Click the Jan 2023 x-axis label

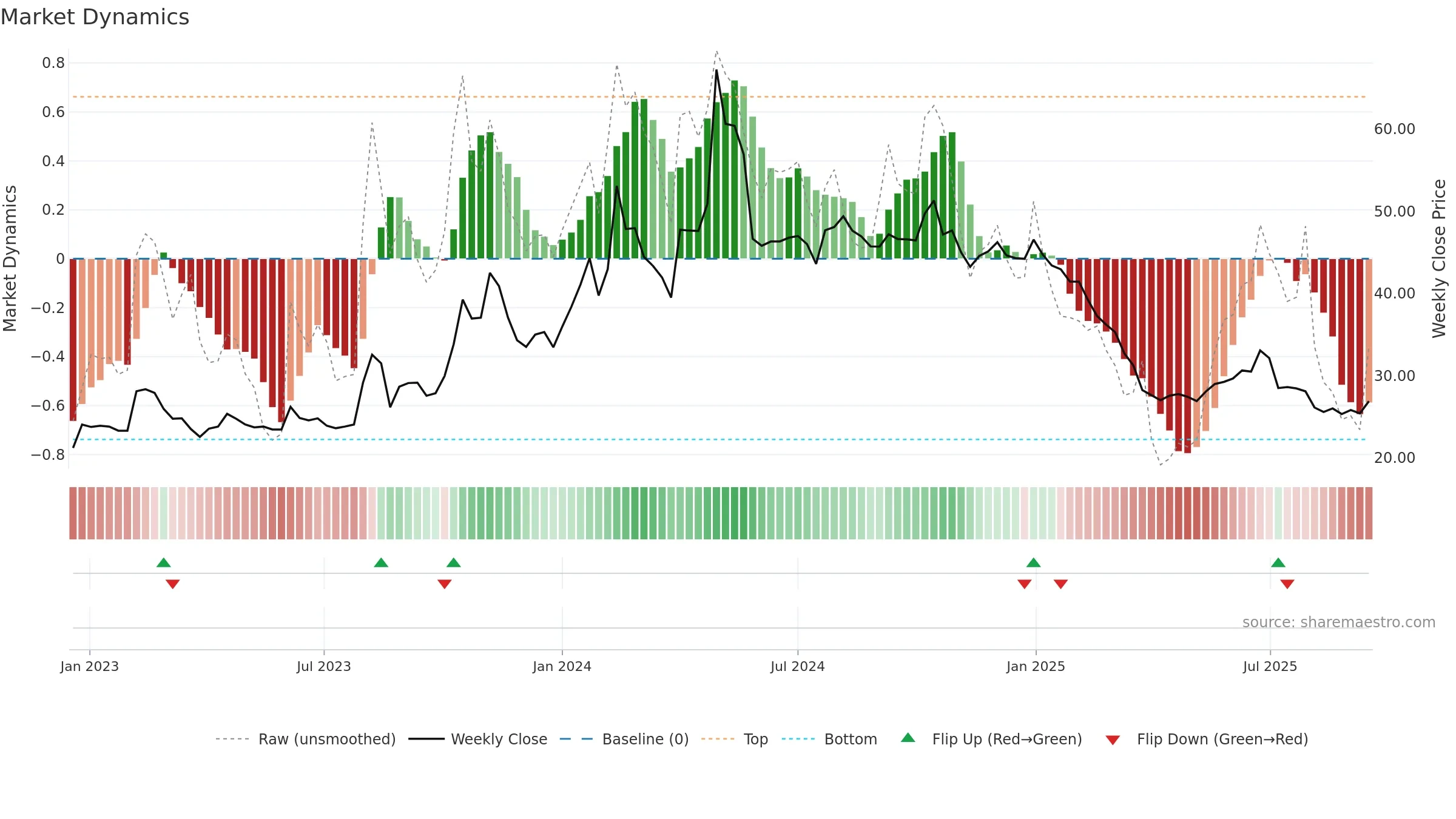[x=90, y=666]
